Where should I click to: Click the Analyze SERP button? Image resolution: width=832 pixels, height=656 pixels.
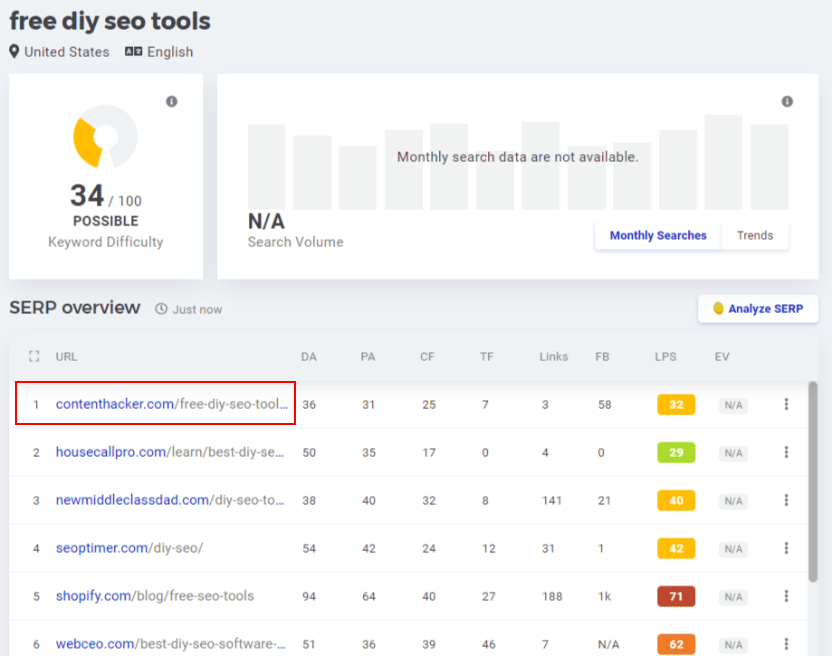(758, 308)
